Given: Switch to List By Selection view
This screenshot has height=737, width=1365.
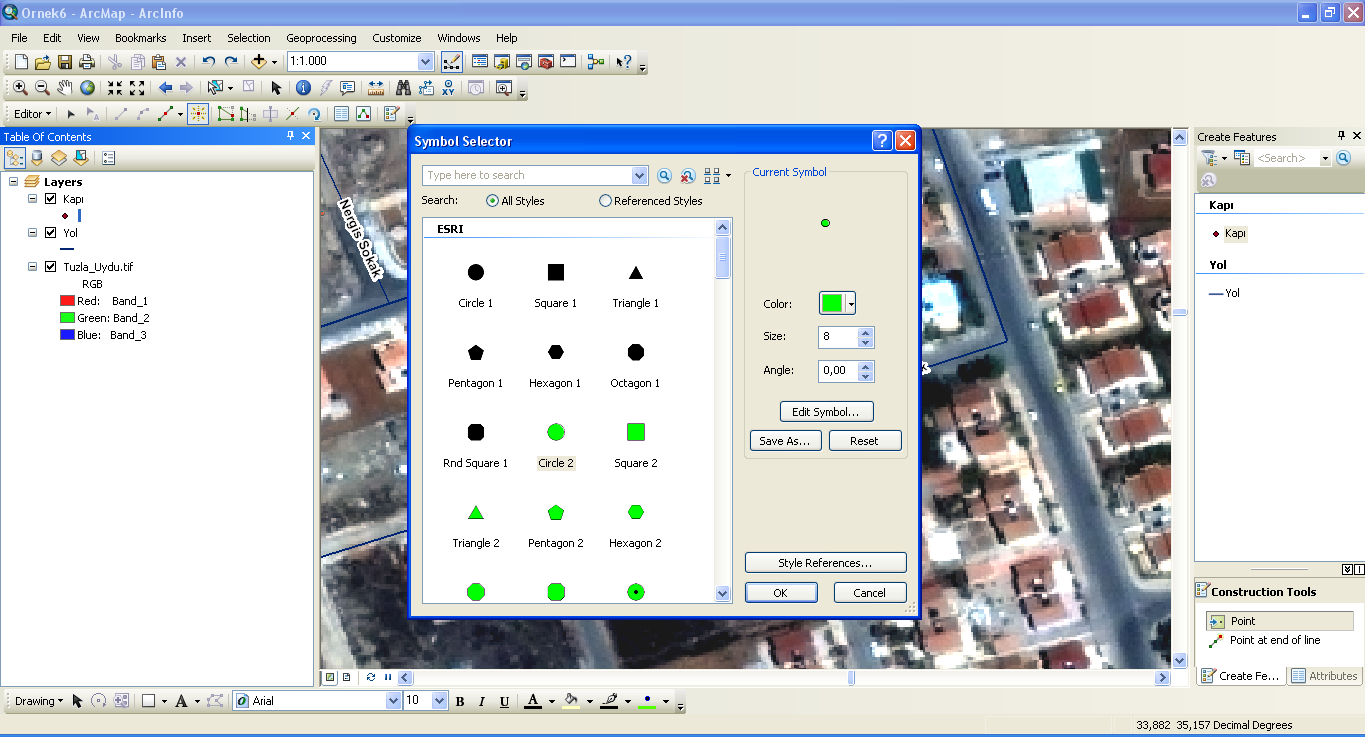Looking at the screenshot, I should [81, 158].
